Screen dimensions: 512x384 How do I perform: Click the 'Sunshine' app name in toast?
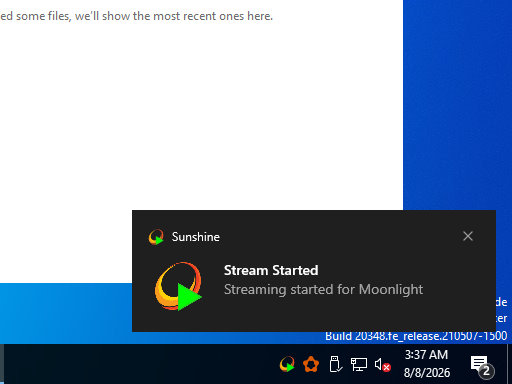[x=196, y=237]
